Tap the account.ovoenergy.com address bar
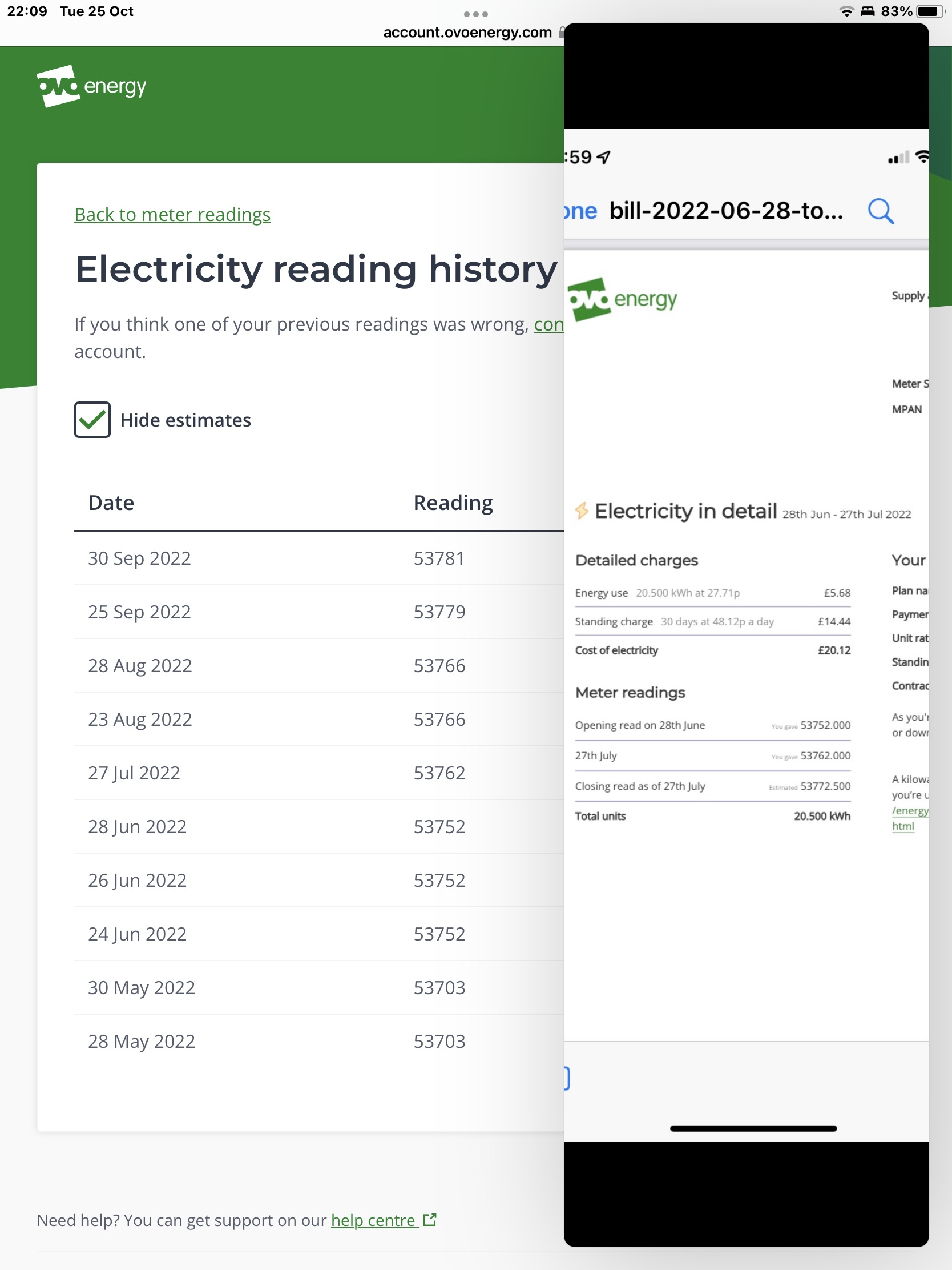Image resolution: width=952 pixels, height=1270 pixels. coord(467,33)
